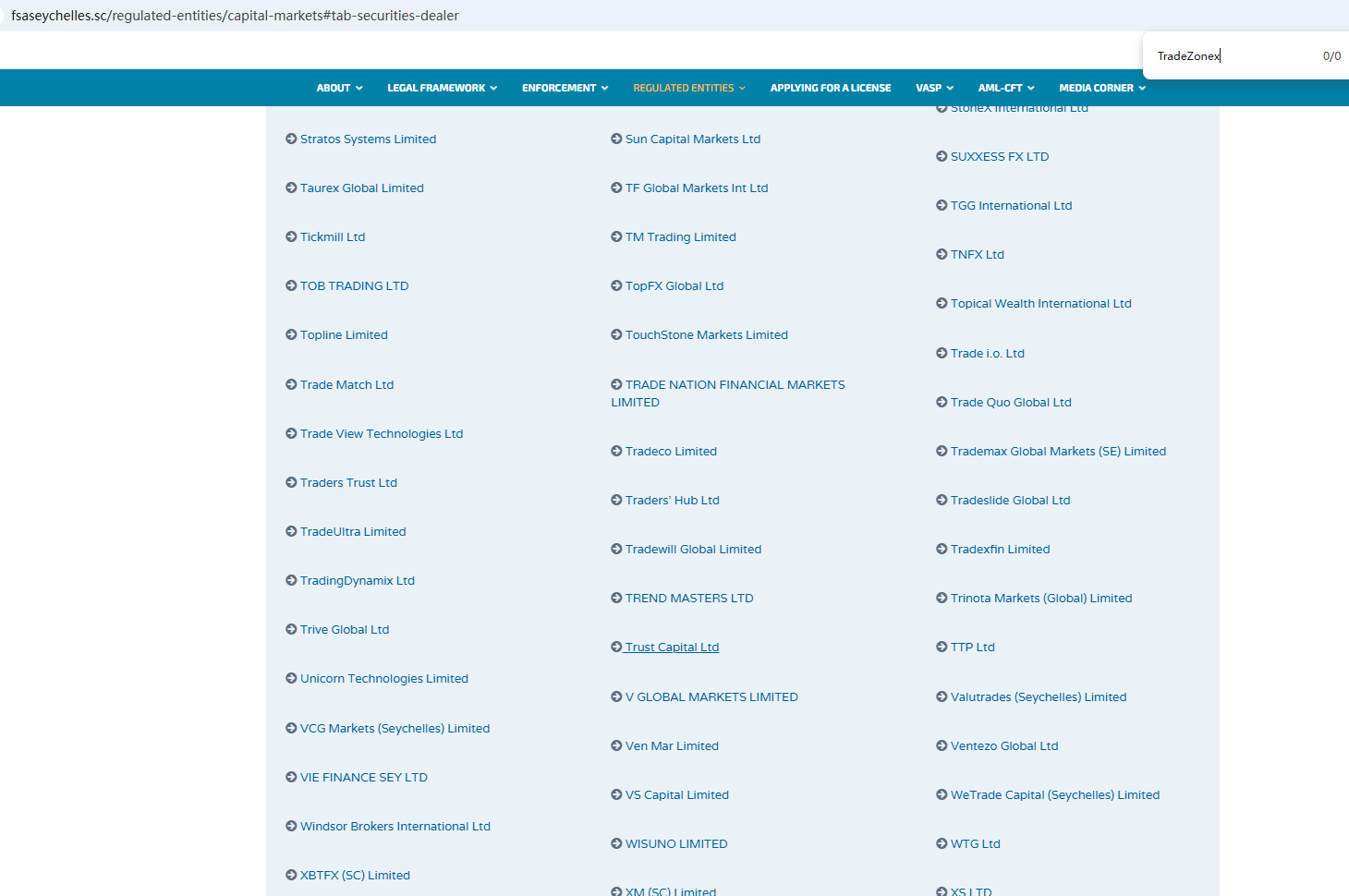Click arrow icon next to Tickmill Ltd
Screen dimensions: 1349x896
click(291, 236)
